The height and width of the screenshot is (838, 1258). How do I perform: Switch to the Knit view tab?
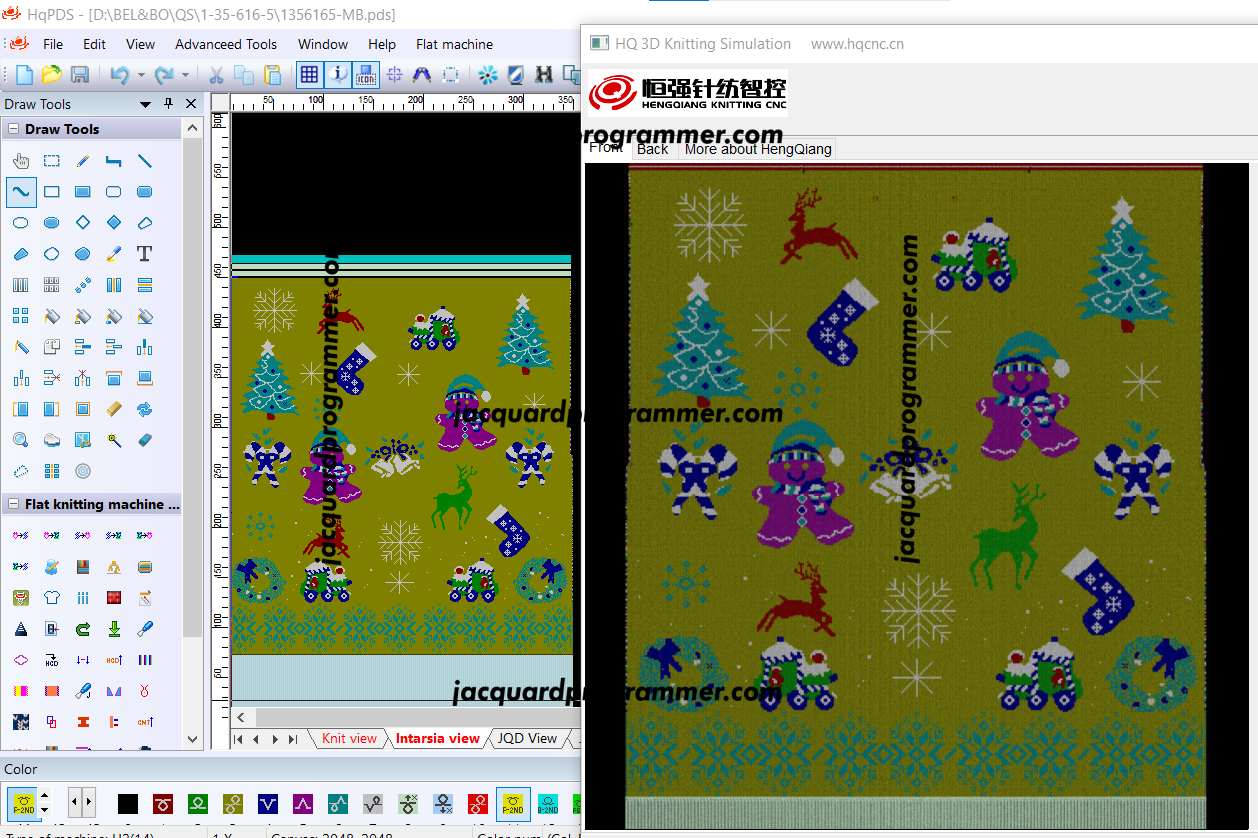(349, 738)
